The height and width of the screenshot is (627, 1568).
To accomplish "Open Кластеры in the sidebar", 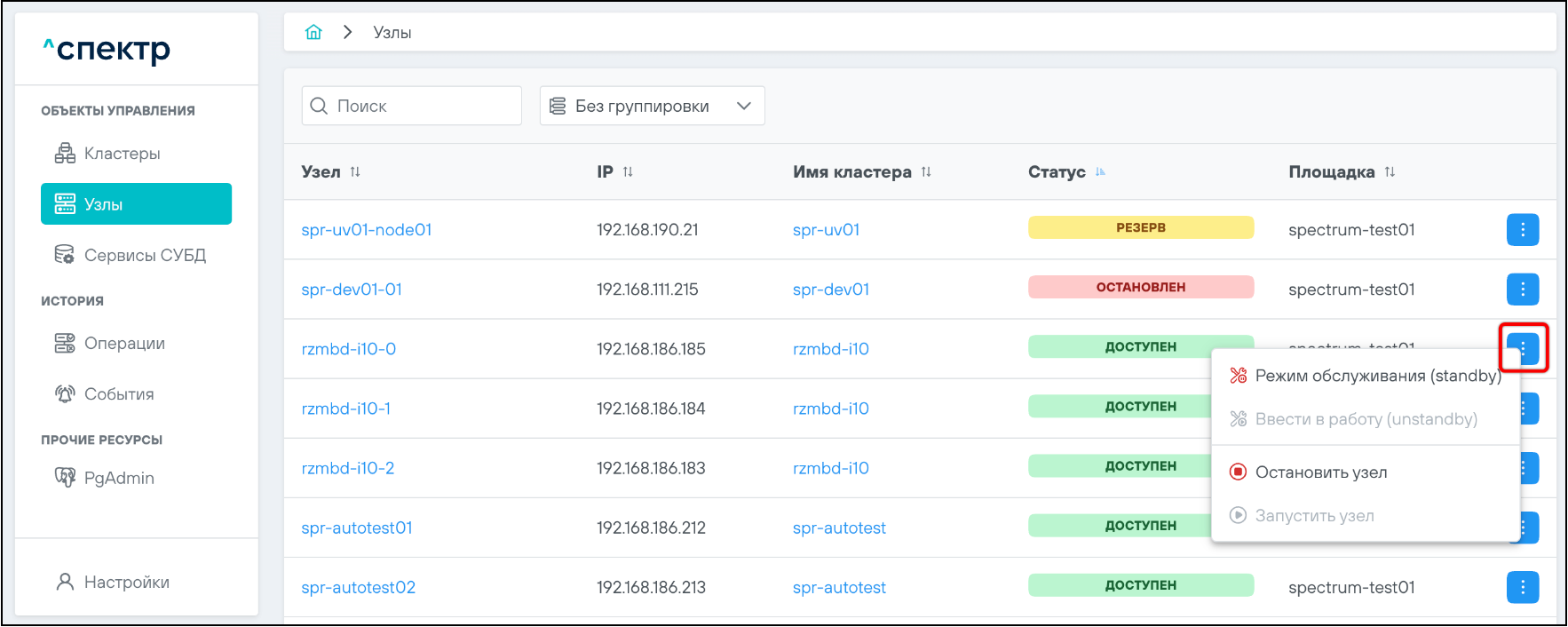I will (122, 154).
